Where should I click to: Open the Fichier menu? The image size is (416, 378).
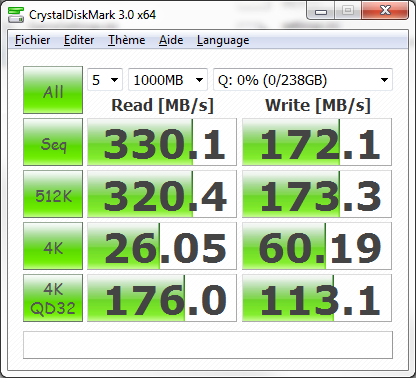point(32,40)
